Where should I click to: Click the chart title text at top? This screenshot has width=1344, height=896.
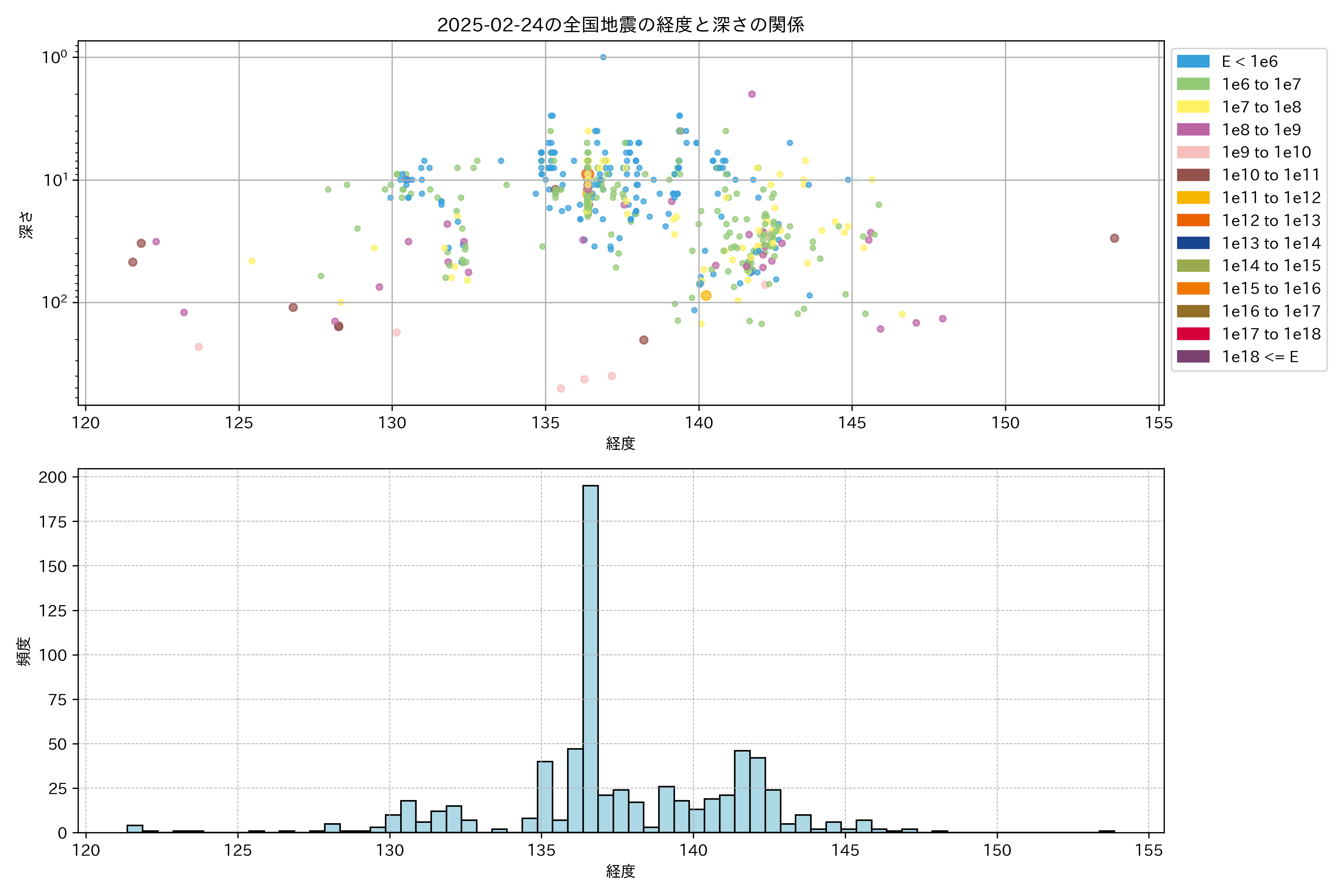(x=620, y=25)
